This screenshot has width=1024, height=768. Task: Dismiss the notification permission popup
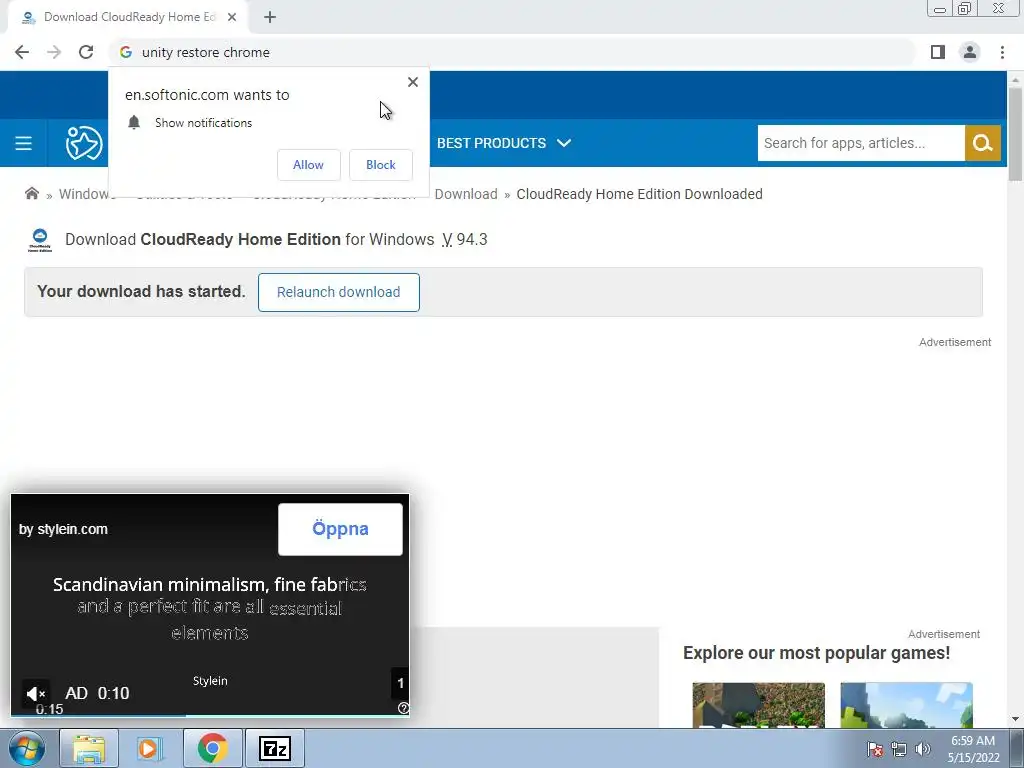413,82
